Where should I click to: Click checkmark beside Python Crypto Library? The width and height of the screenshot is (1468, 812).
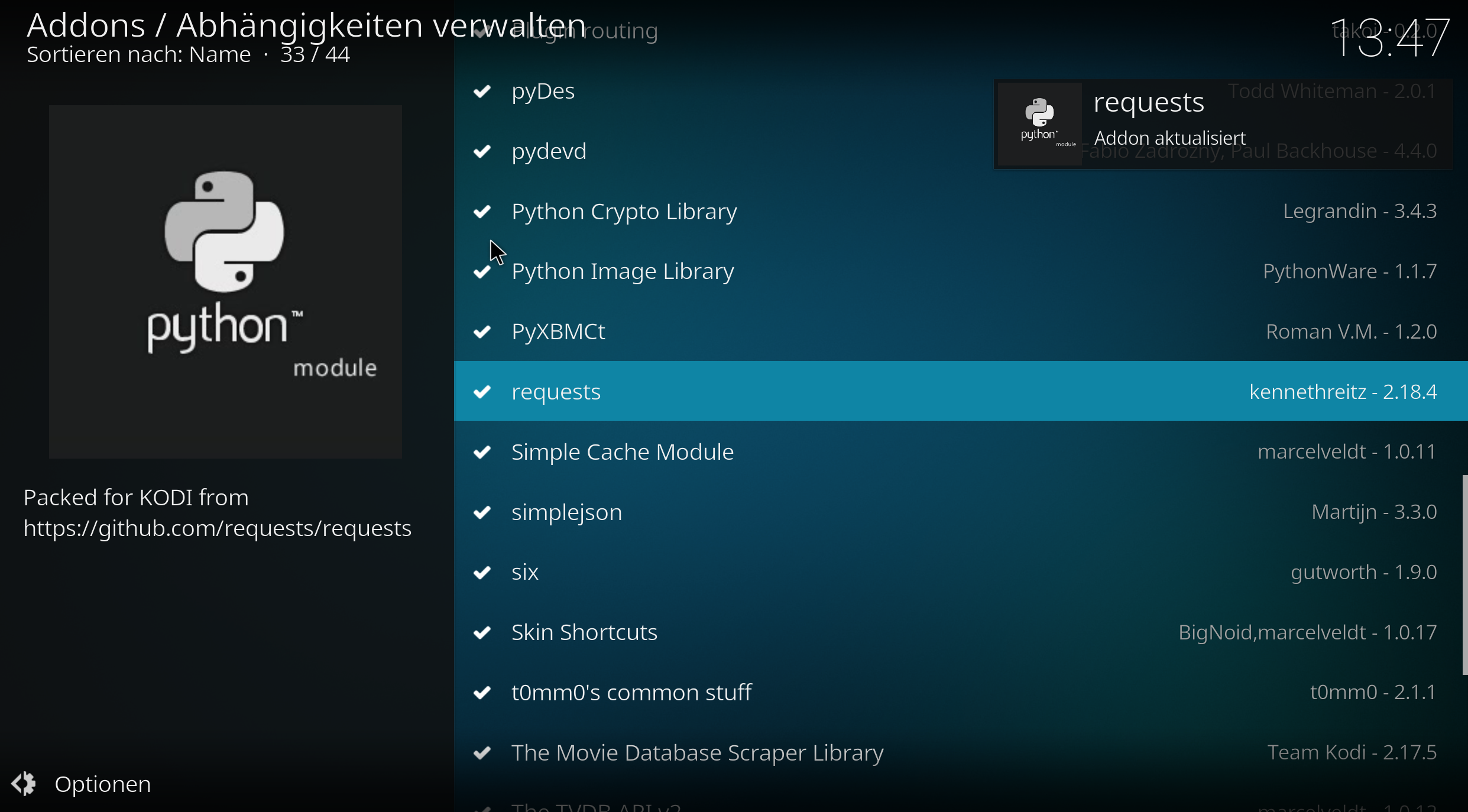click(482, 212)
